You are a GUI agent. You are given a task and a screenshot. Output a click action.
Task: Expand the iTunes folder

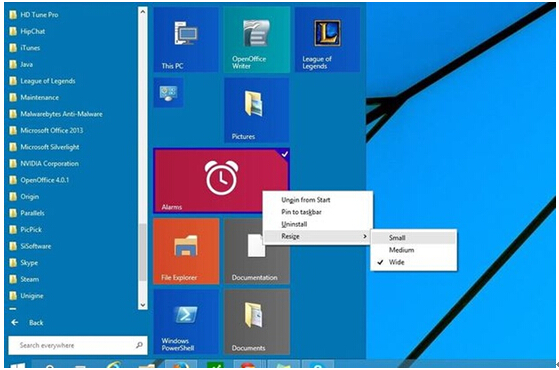(25, 48)
